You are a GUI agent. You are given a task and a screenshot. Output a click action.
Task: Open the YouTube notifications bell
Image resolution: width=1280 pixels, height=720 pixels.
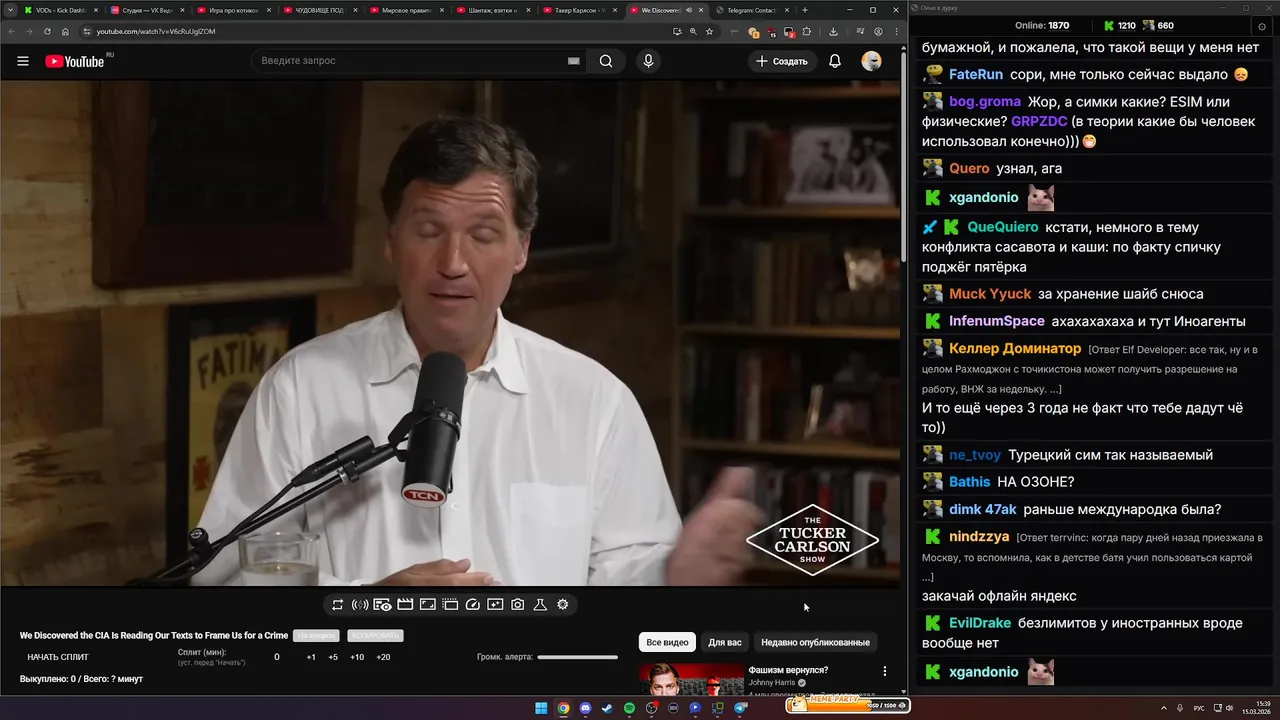pyautogui.click(x=835, y=61)
